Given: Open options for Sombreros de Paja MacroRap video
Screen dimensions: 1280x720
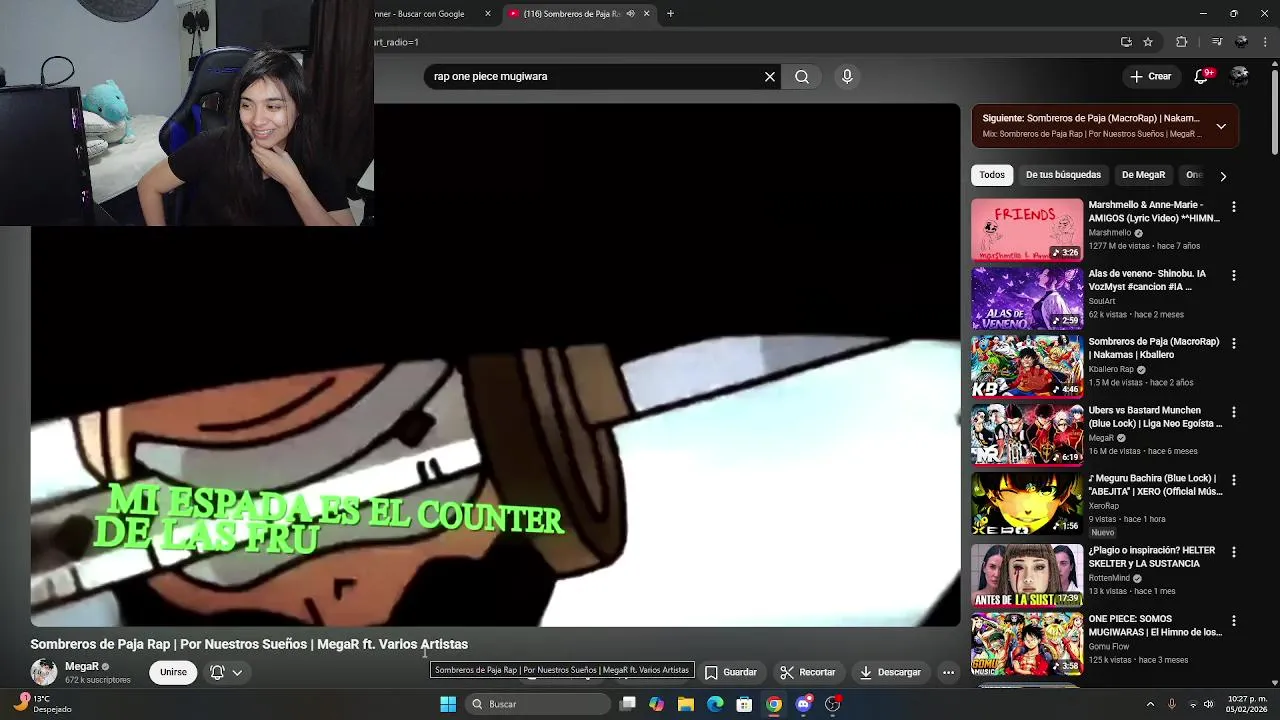Looking at the screenshot, I should (1233, 343).
